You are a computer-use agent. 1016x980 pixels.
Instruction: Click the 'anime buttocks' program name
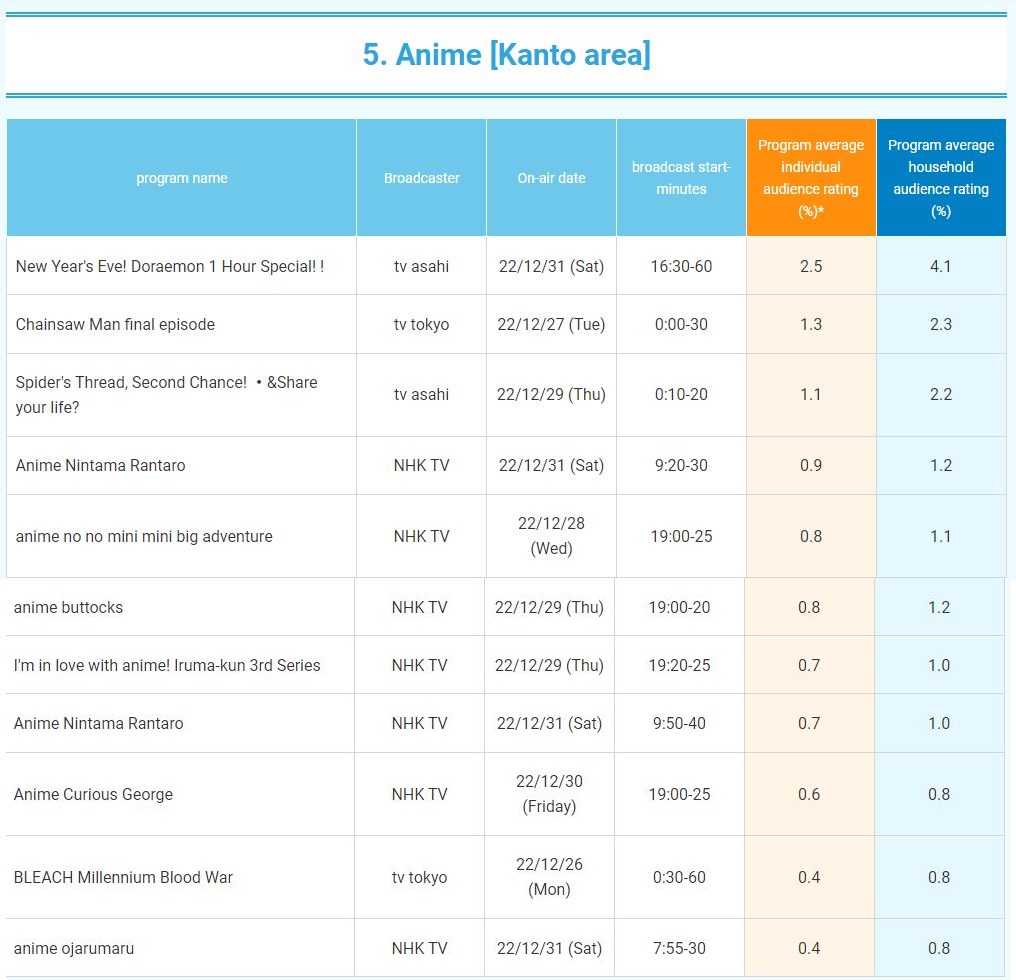coord(68,607)
